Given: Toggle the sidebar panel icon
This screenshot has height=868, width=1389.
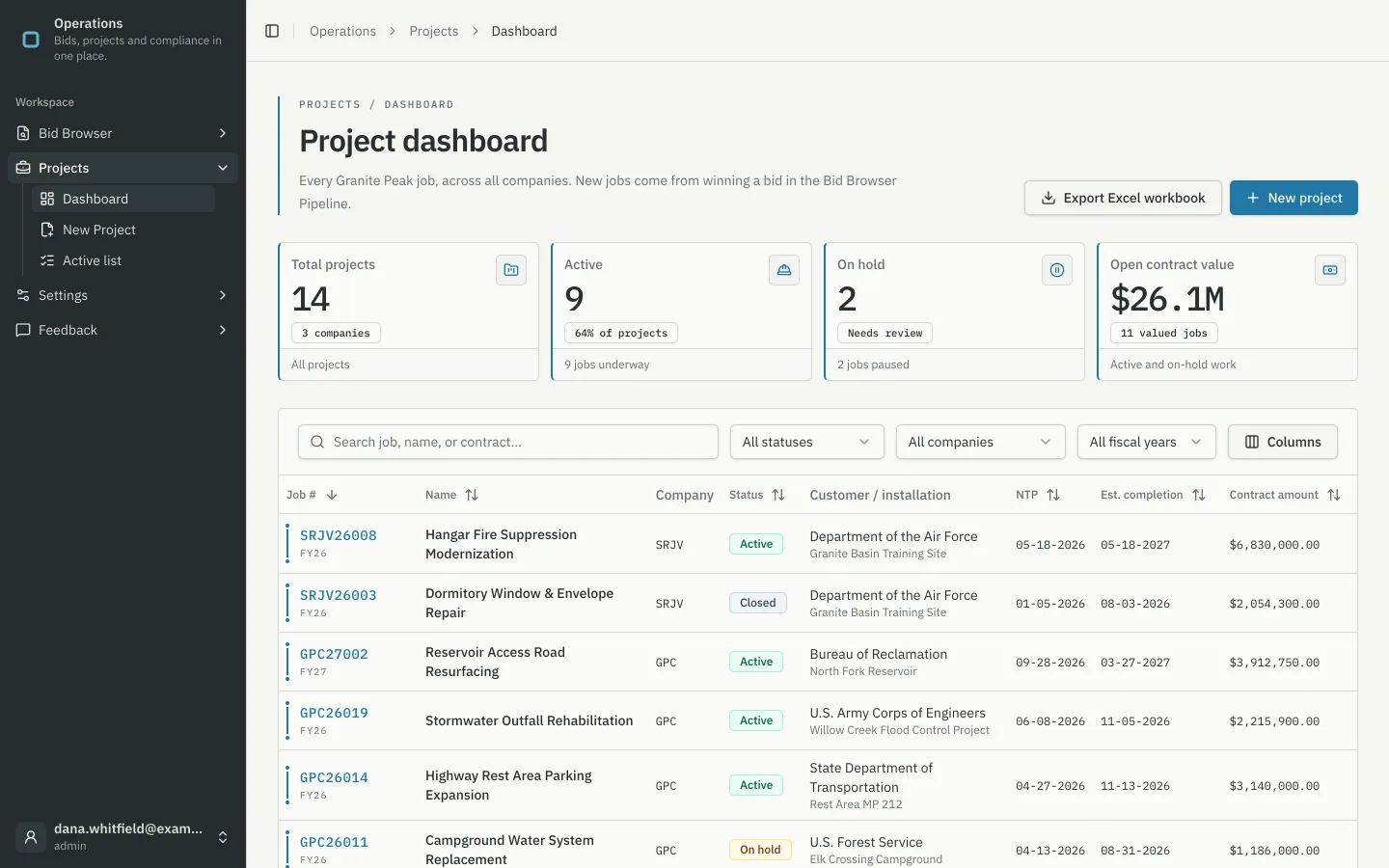Looking at the screenshot, I should pos(272,31).
